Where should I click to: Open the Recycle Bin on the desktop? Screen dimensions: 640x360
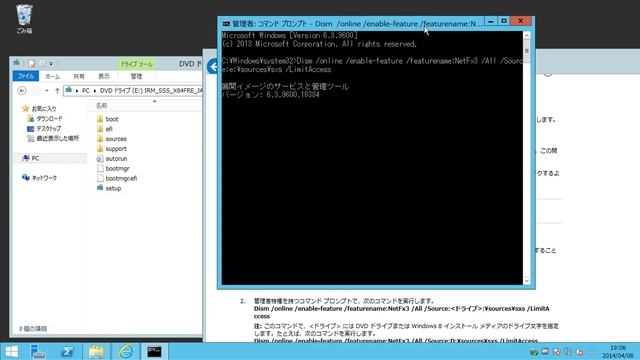[24, 19]
